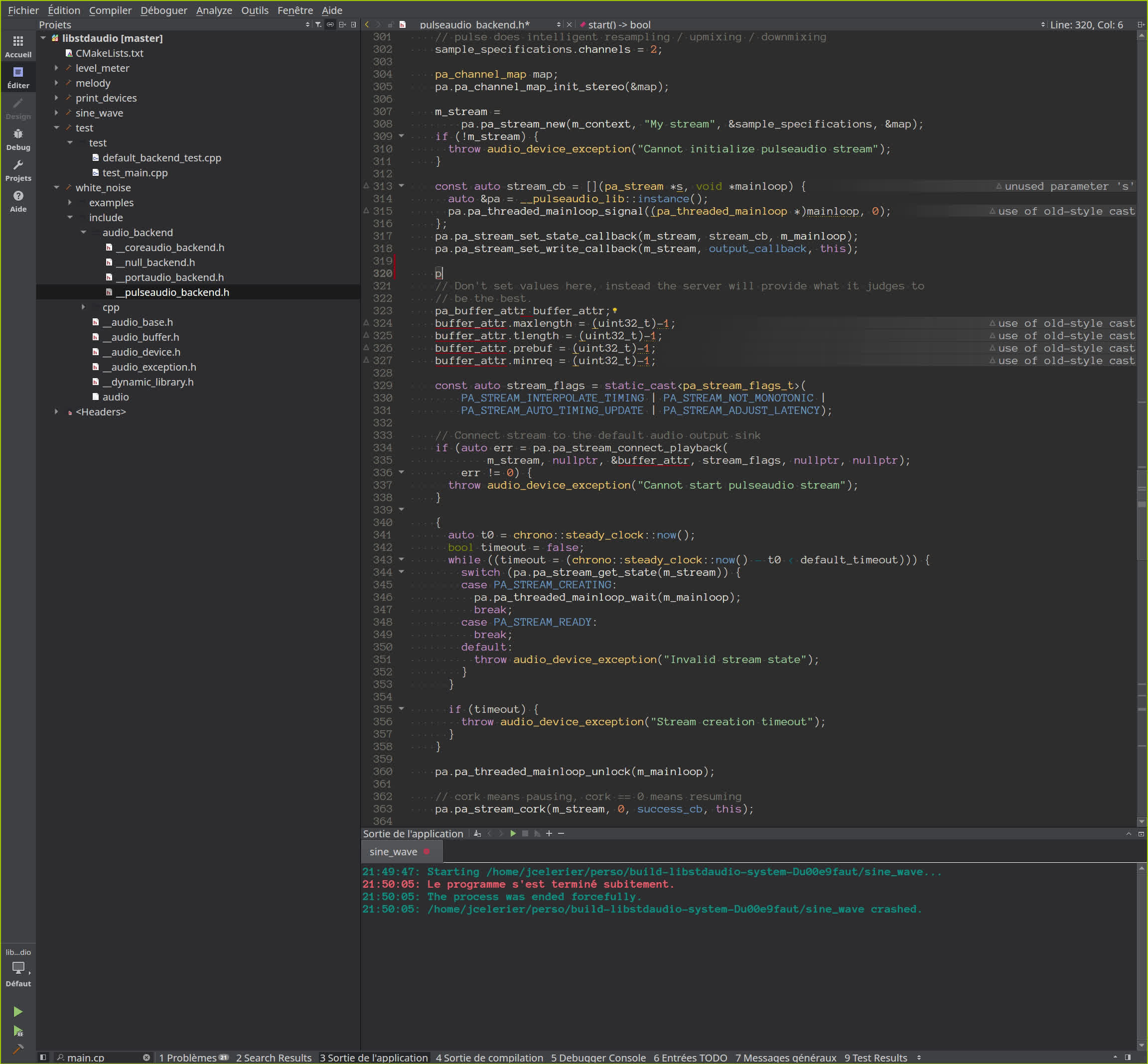Go back using the yellow left arrow

367,25
